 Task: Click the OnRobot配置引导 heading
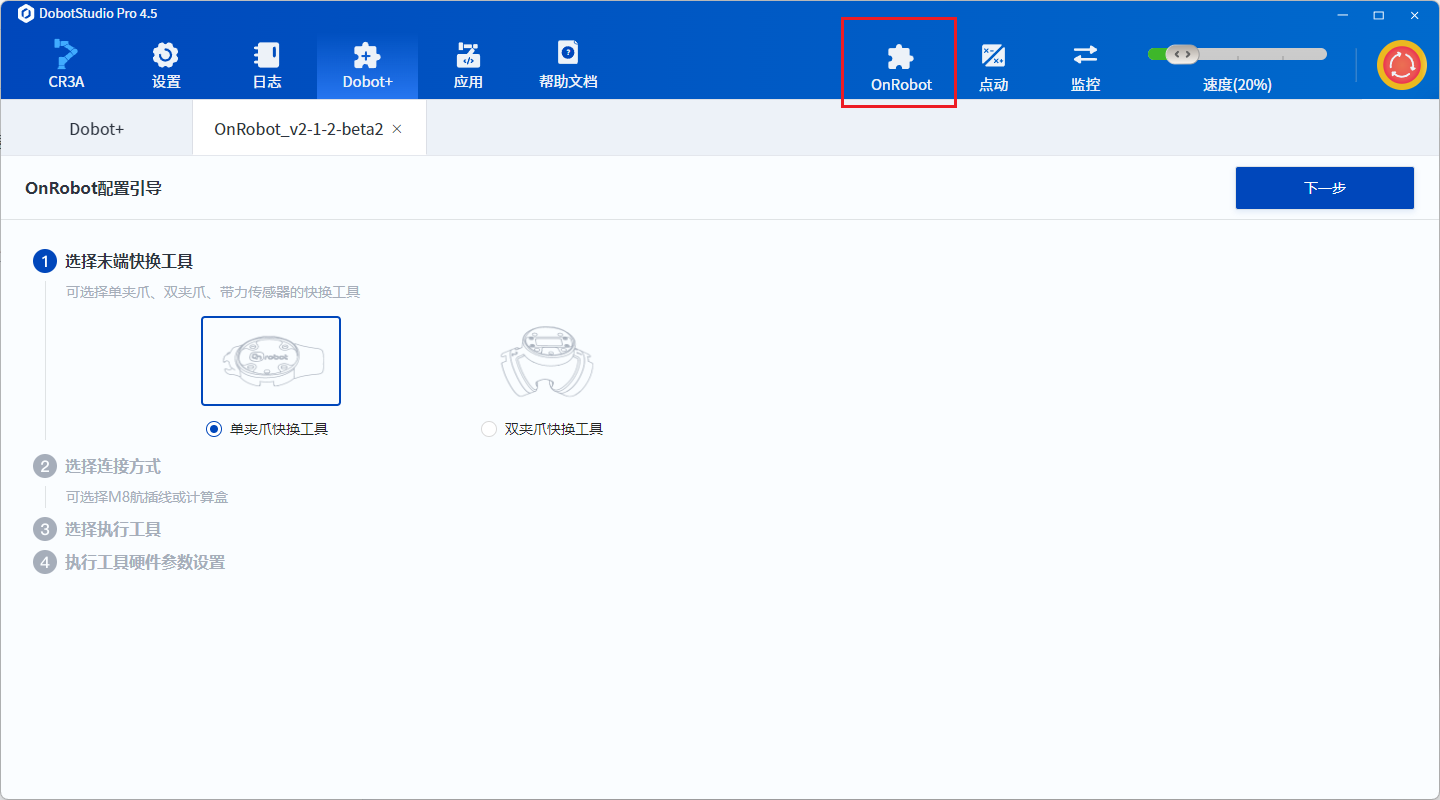[93, 188]
